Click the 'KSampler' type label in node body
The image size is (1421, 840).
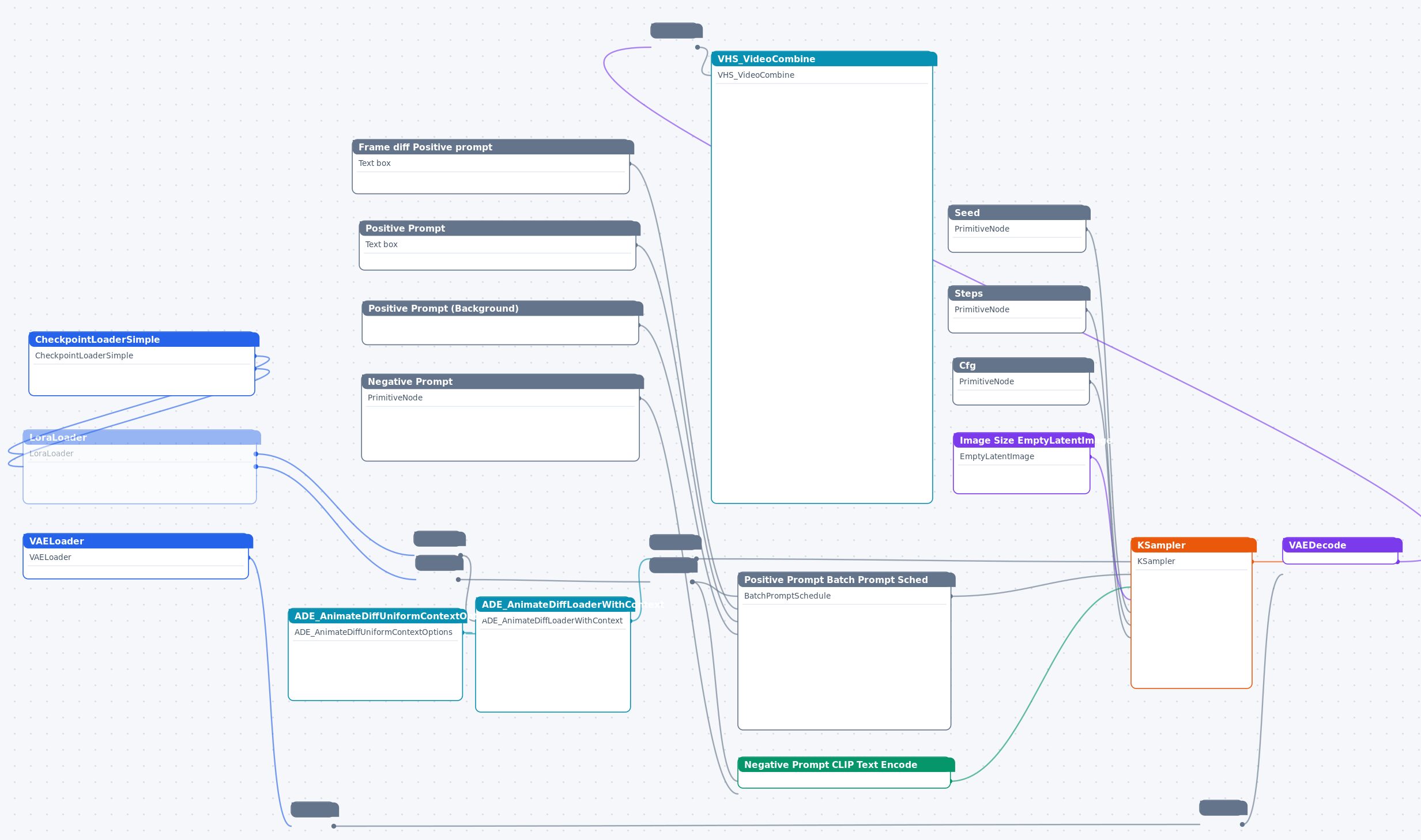(x=1156, y=561)
